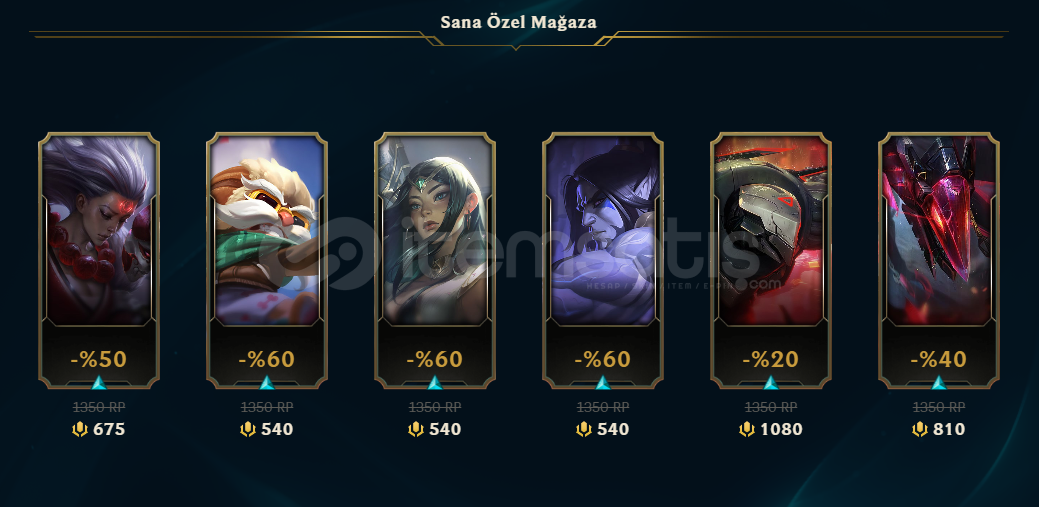The image size is (1039, 507).
Task: Select the -%50 discount label
Action: pyautogui.click(x=99, y=359)
